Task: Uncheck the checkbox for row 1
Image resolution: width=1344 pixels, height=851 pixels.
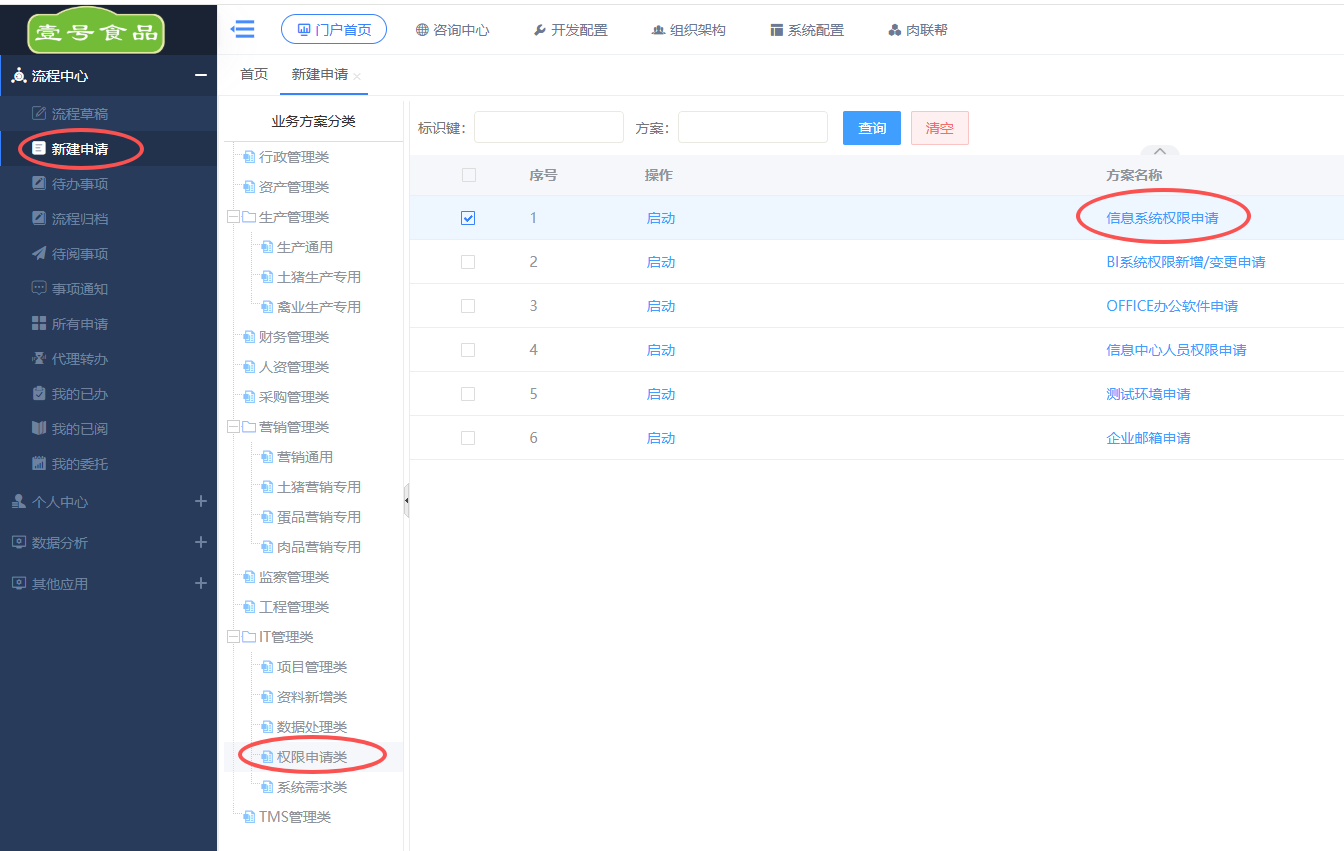Action: coord(468,218)
